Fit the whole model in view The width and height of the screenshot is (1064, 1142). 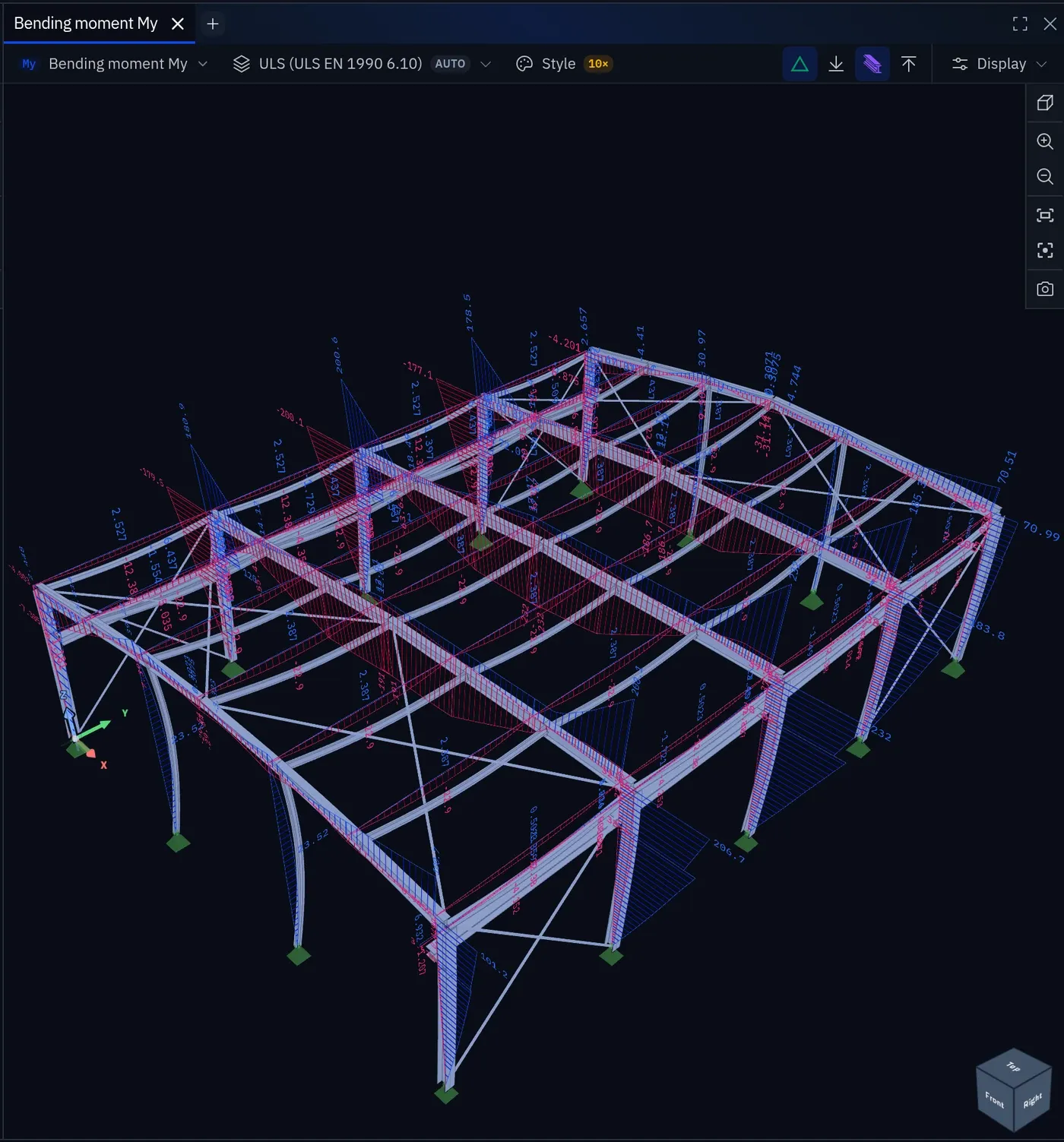[1045, 215]
